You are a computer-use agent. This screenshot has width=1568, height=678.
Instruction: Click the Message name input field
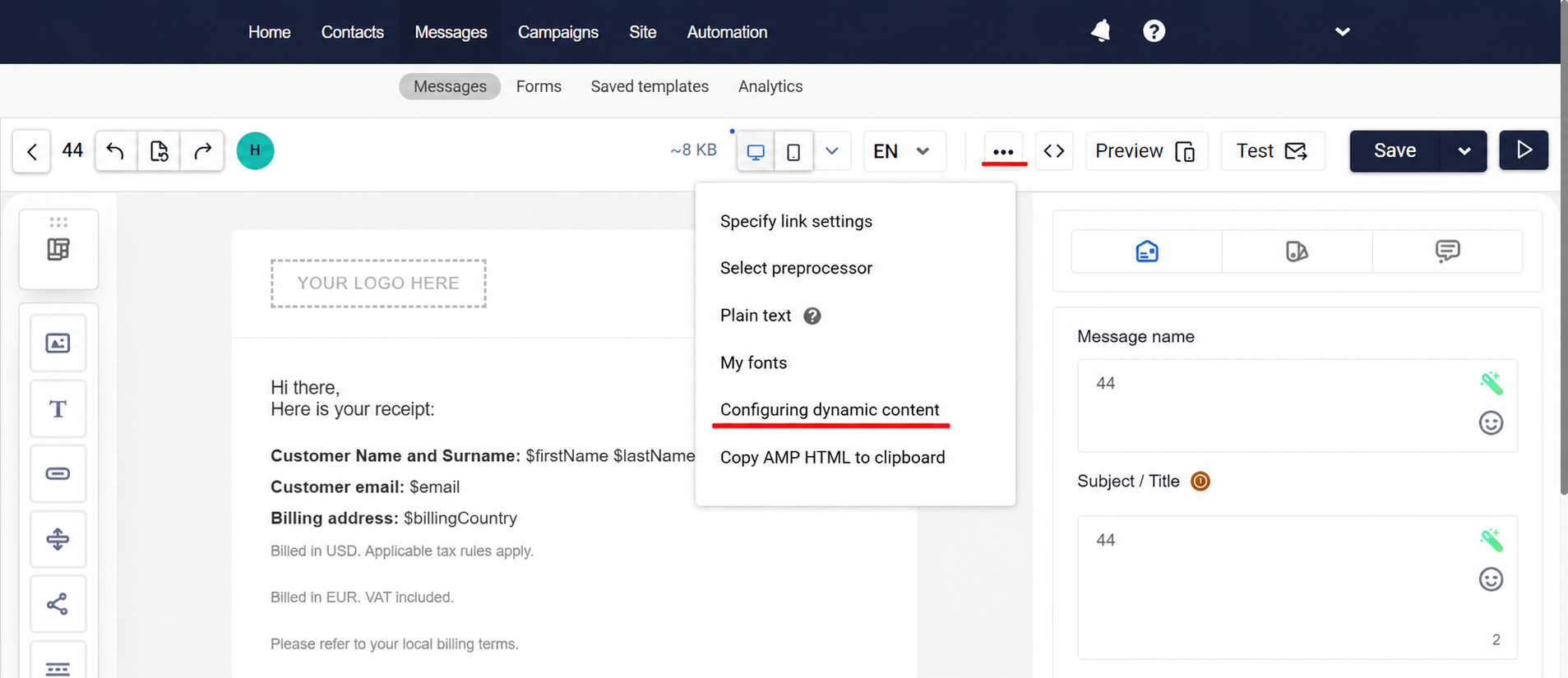tap(1297, 405)
